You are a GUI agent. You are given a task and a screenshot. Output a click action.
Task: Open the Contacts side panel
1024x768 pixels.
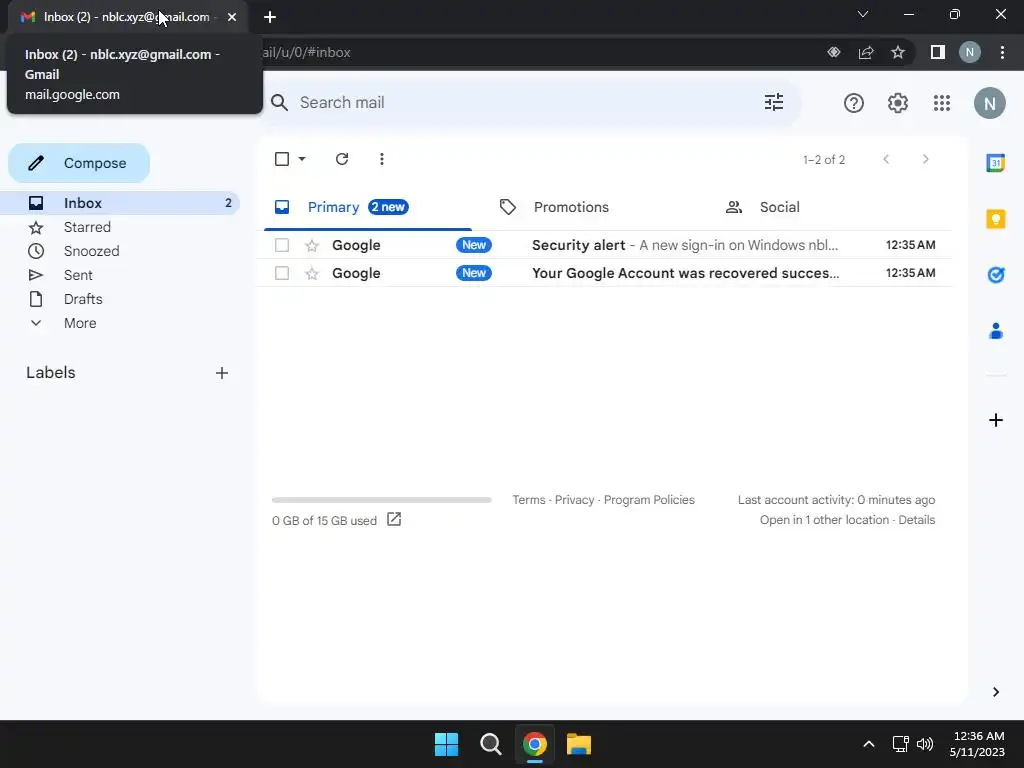[995, 331]
